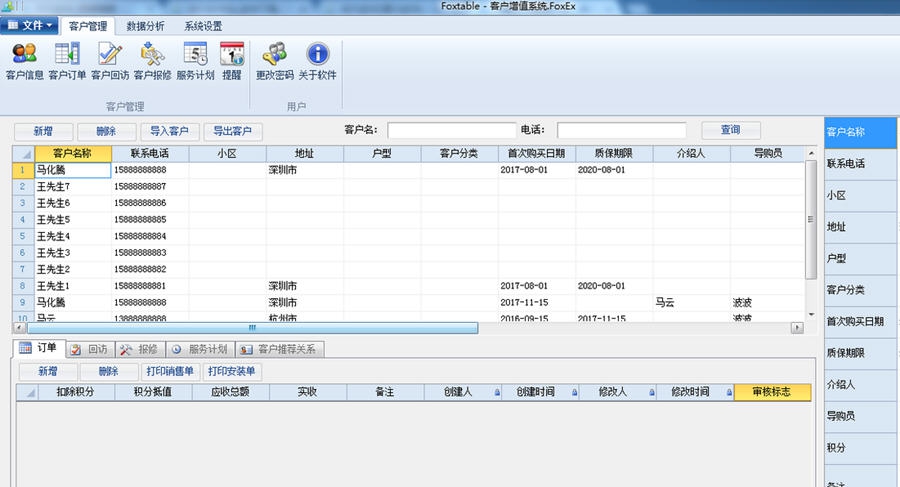
Task: Select the row 5 header
Action: click(23, 236)
